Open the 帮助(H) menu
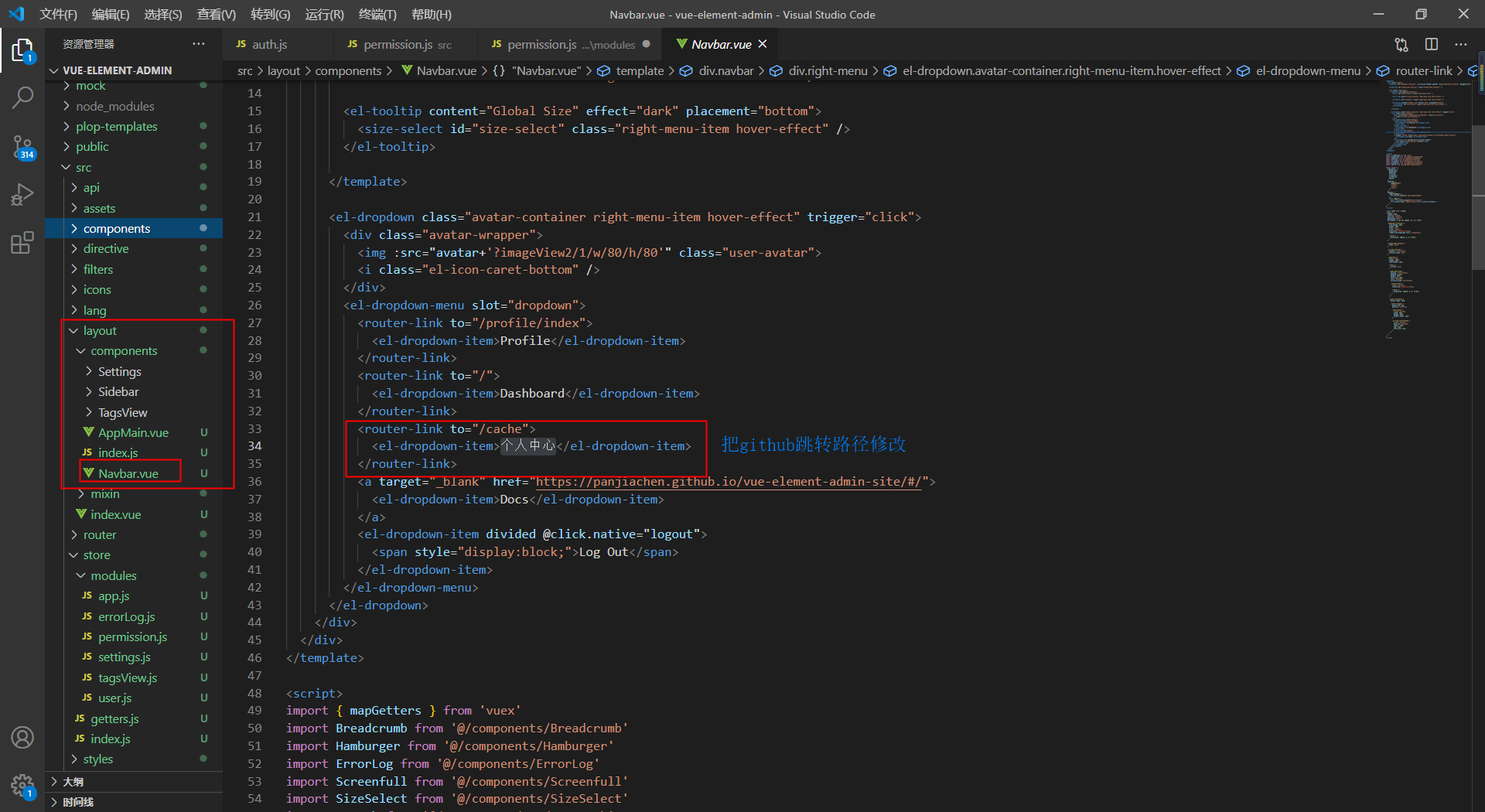The width and height of the screenshot is (1485, 812). (x=432, y=14)
